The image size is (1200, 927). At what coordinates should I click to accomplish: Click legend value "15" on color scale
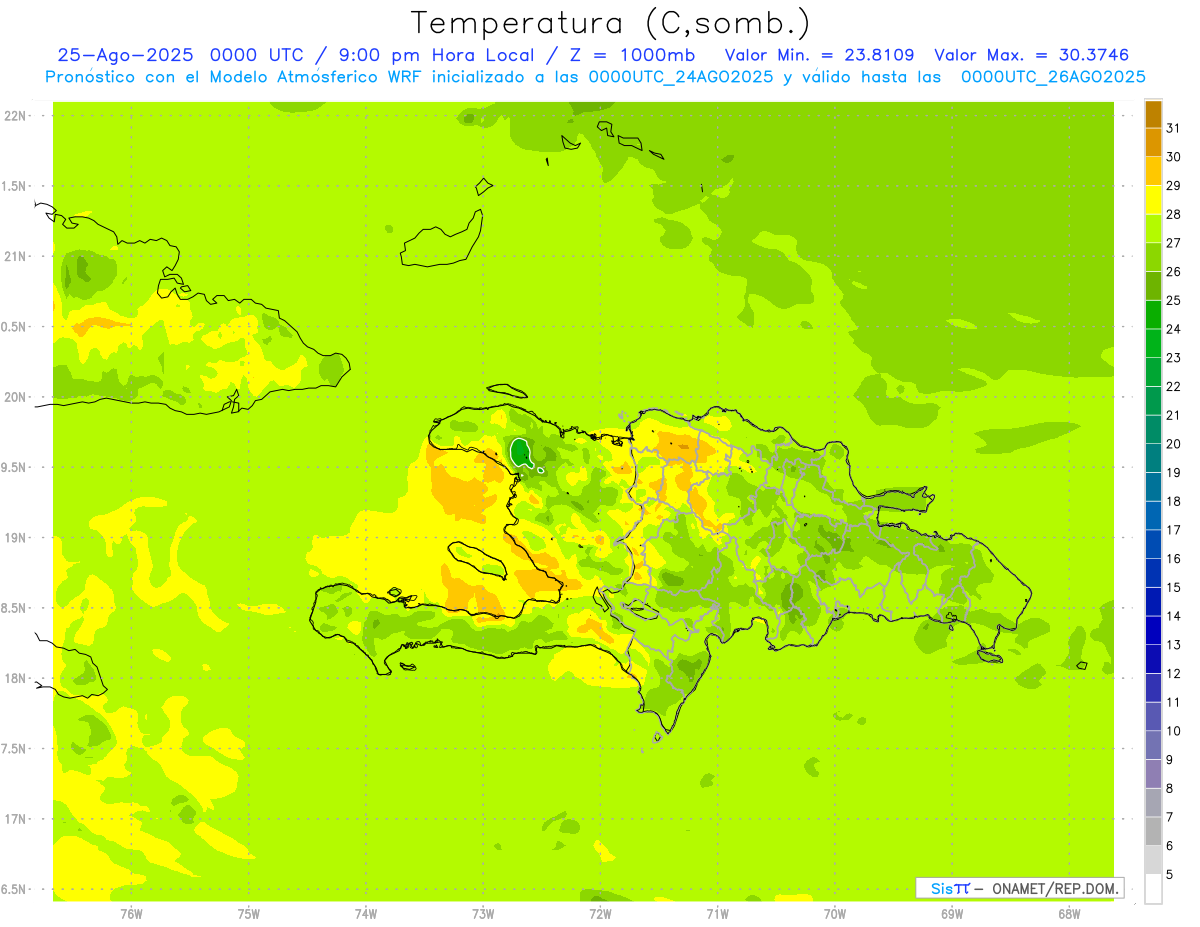pyautogui.click(x=1173, y=587)
